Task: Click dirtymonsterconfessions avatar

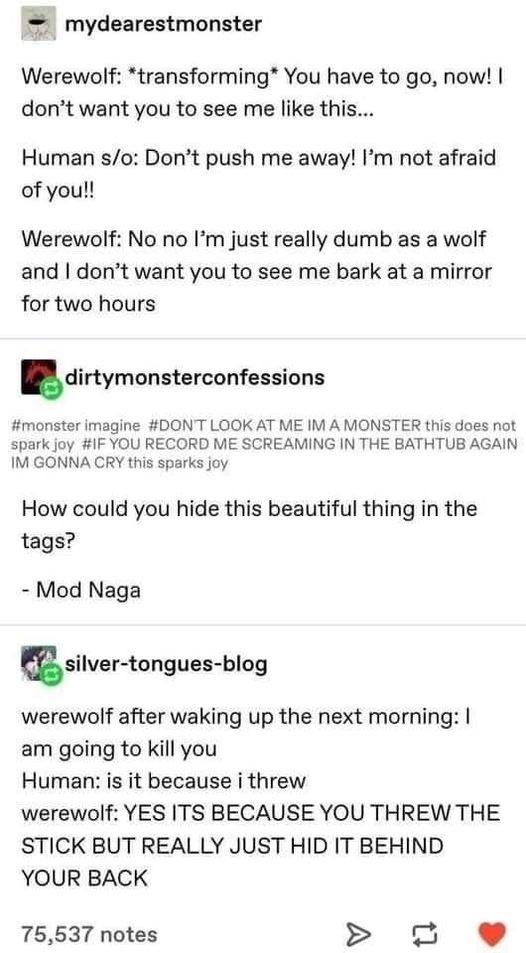Action: click(x=36, y=377)
